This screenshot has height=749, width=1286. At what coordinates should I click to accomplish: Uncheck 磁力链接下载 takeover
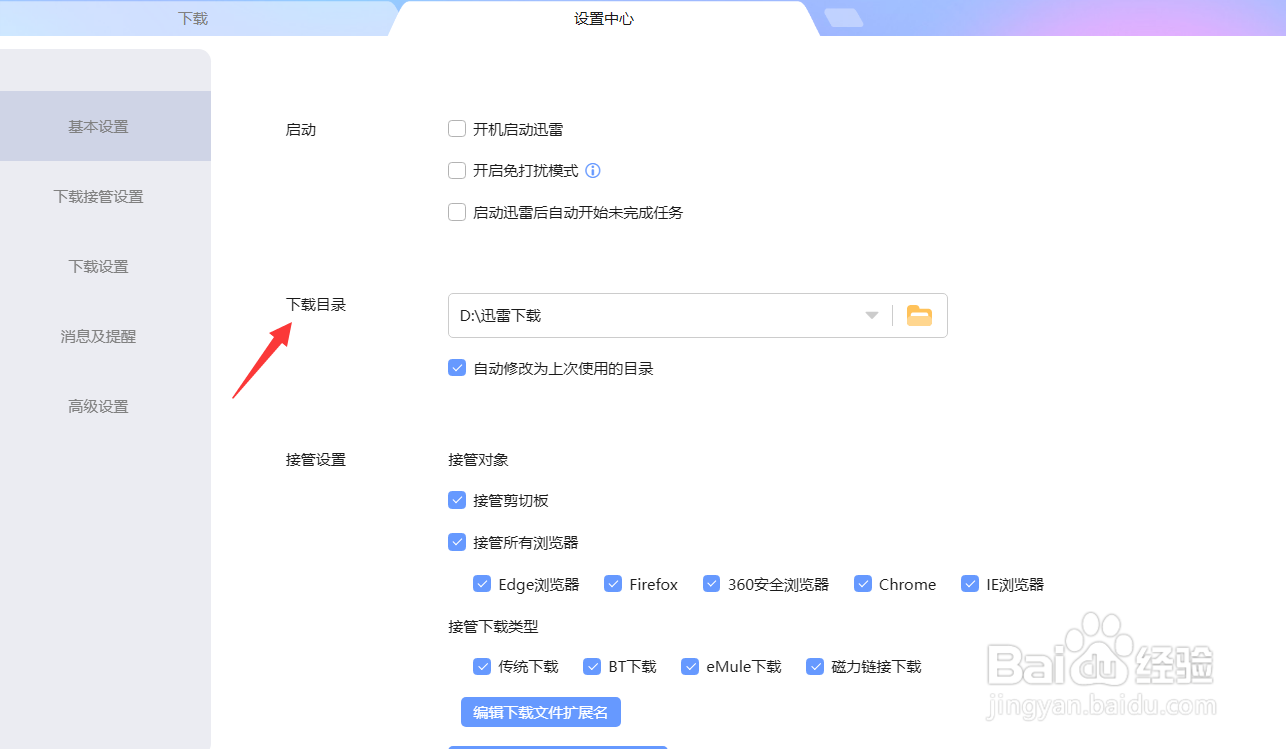pyautogui.click(x=815, y=666)
